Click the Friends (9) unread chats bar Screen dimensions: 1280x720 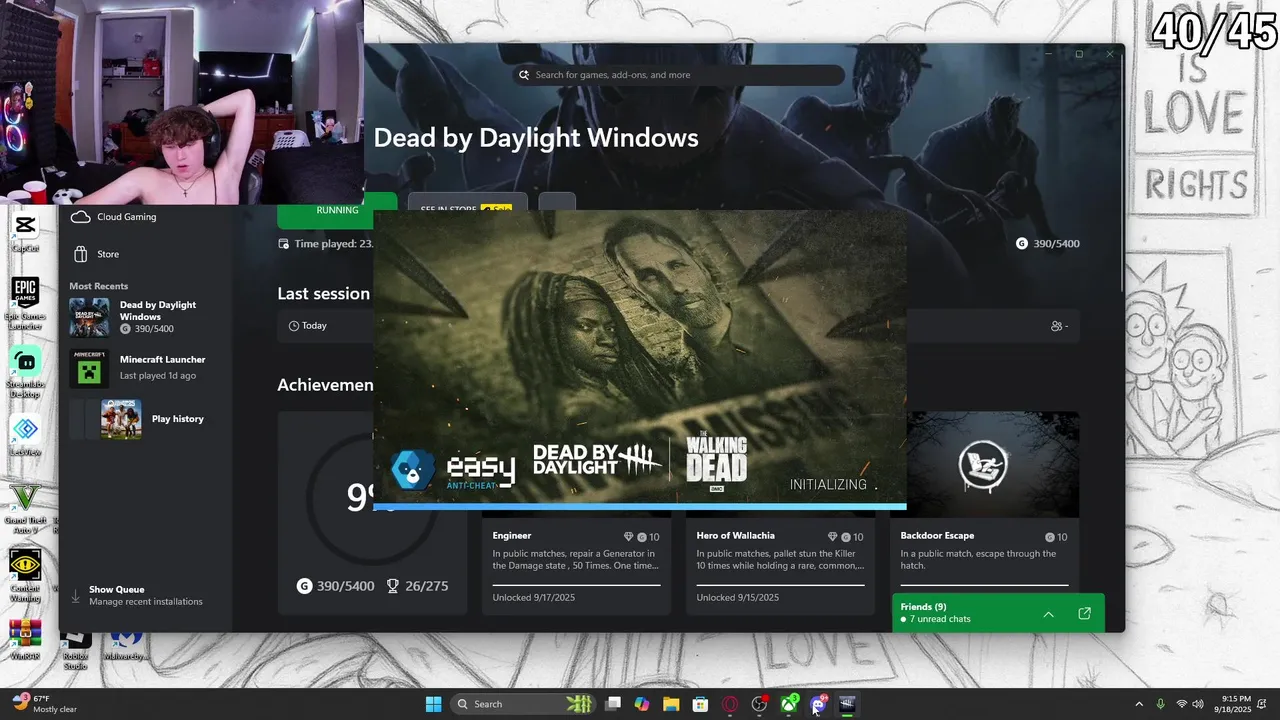998,613
